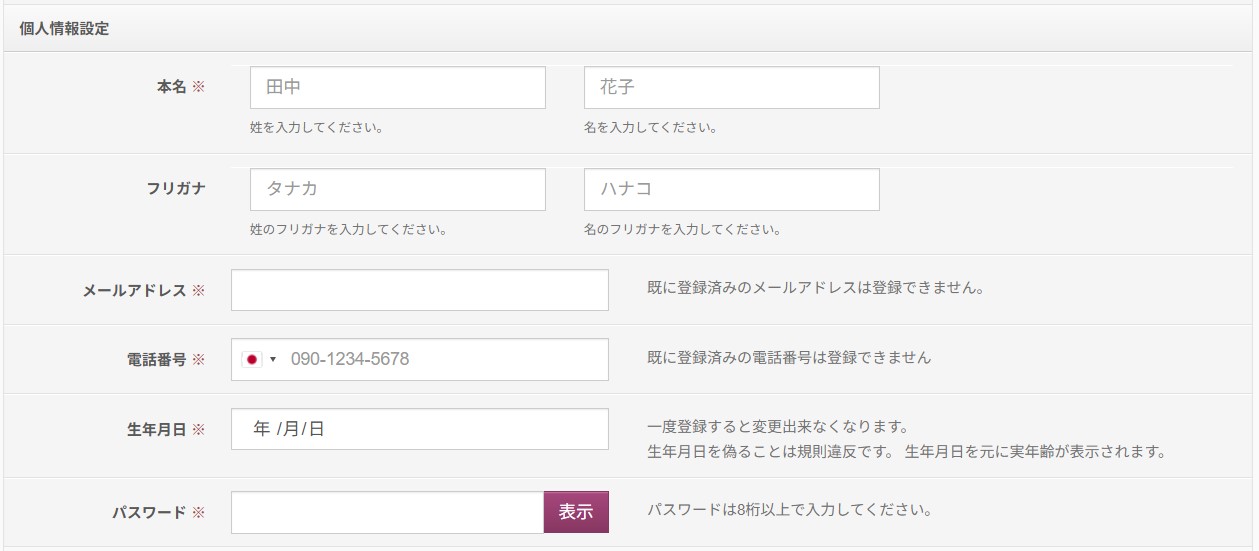The height and width of the screenshot is (551, 1259).
Task: Click the Japan flag icon in phone field
Action: (x=251, y=359)
